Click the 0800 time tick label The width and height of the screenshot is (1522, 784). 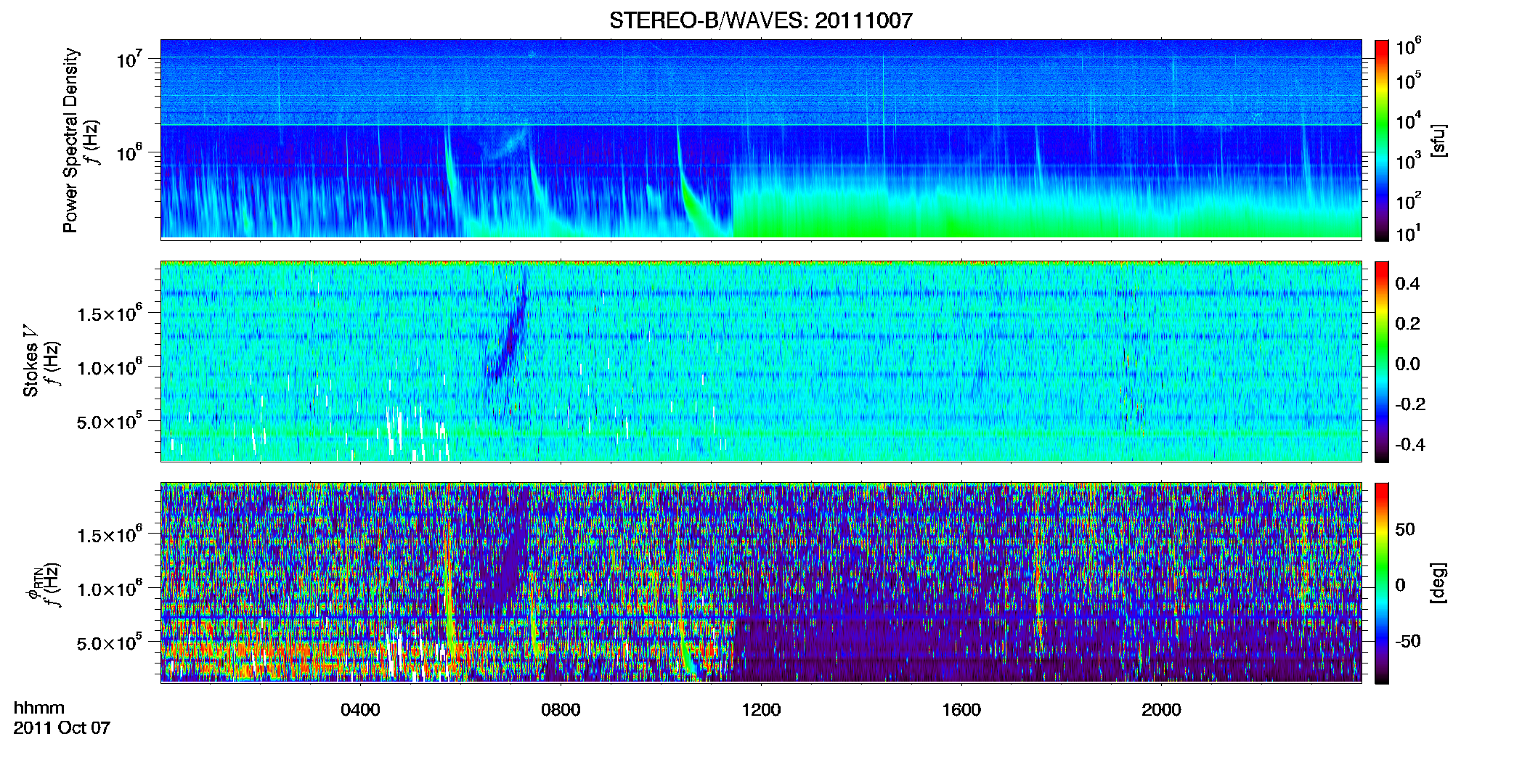click(x=561, y=710)
